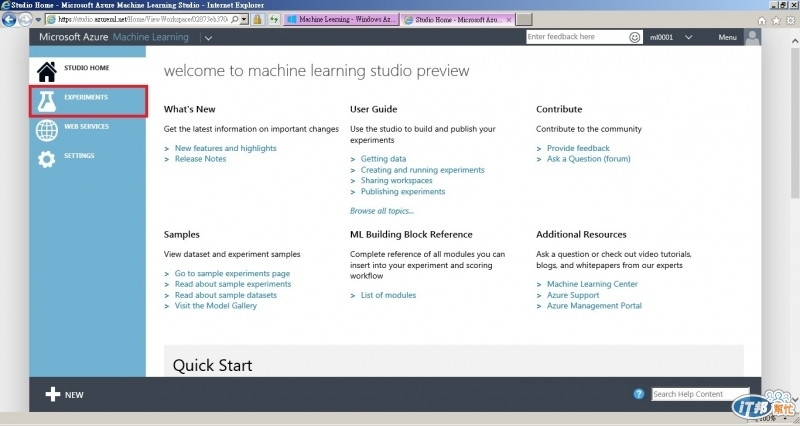The width and height of the screenshot is (800, 426).
Task: Open Go to sample experiments page link
Action: (232, 273)
